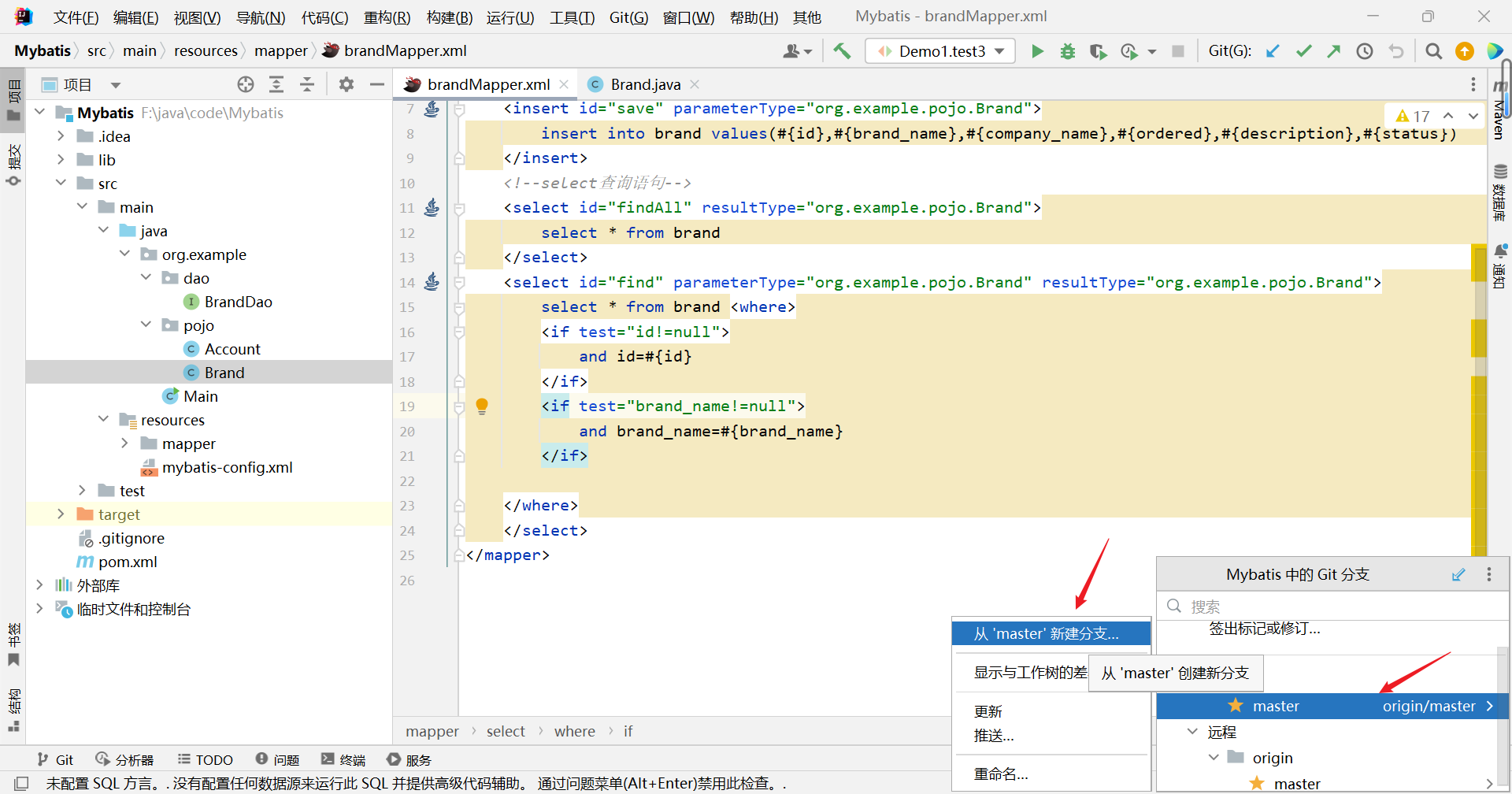Commit changes with green checkmark icon
1512x794 pixels.
click(x=1304, y=51)
